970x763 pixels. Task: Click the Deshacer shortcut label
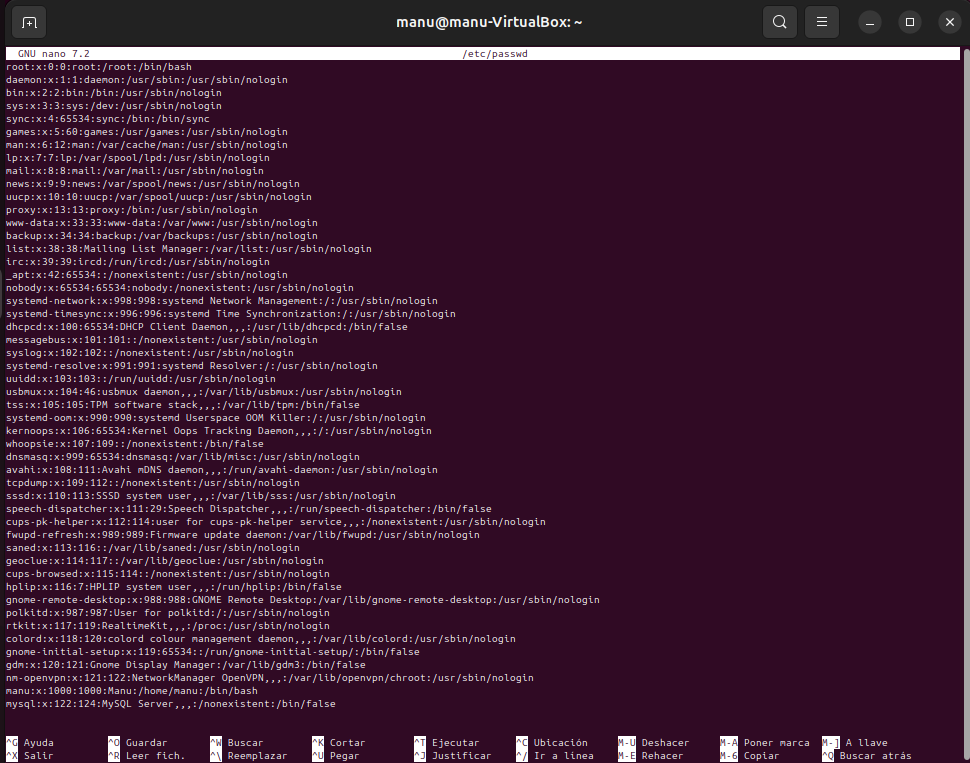665,743
